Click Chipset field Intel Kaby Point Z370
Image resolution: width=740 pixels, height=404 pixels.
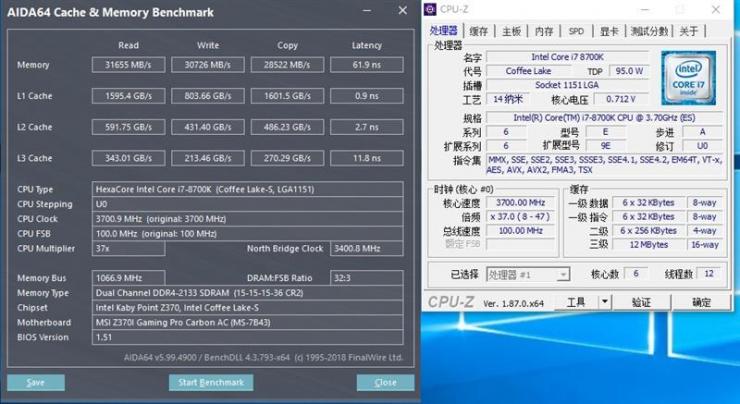[x=248, y=308]
